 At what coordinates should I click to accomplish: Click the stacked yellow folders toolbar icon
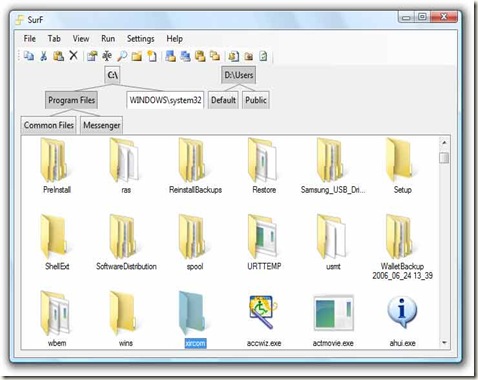coord(200,56)
